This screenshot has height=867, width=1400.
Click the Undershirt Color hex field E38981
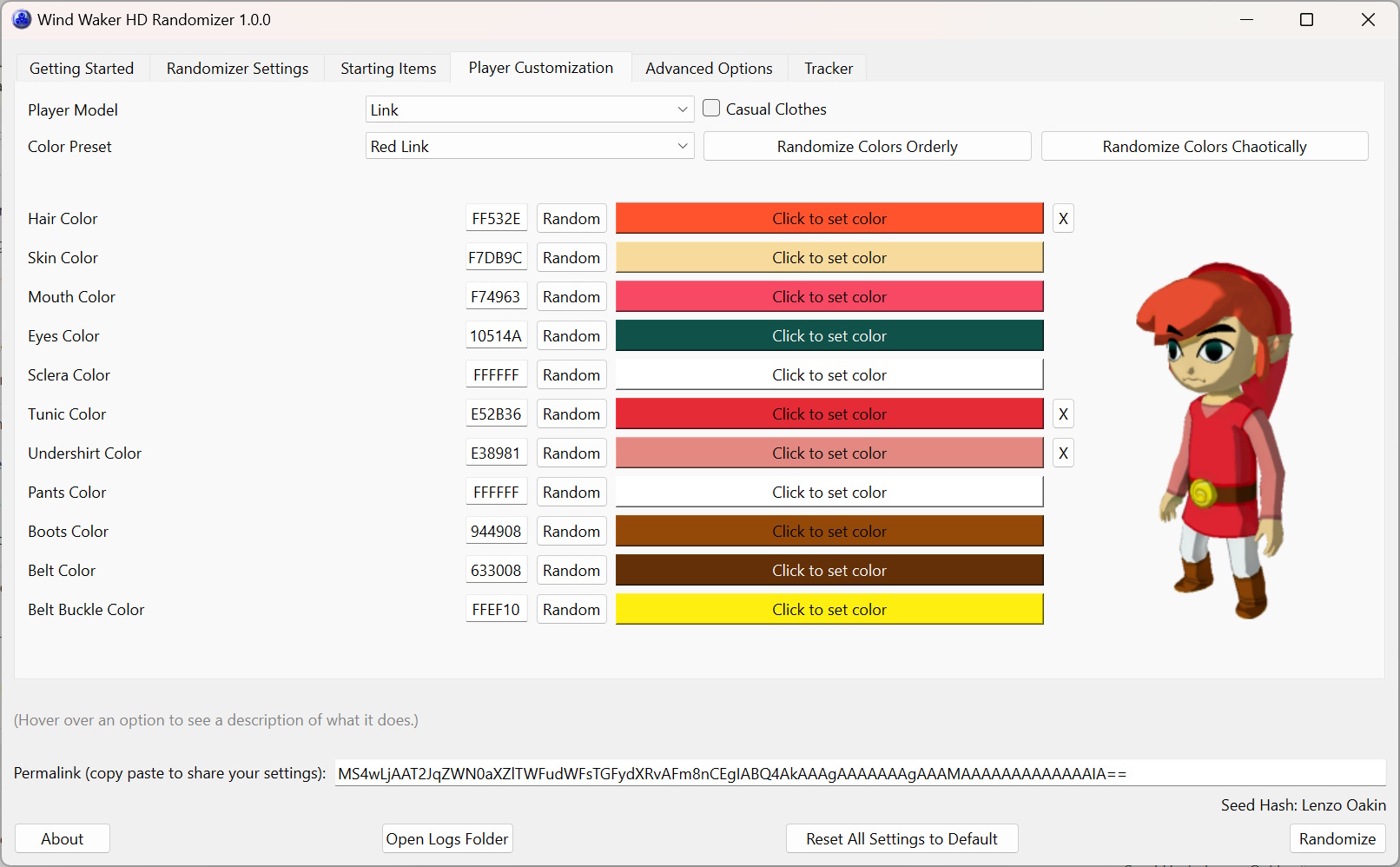point(496,453)
